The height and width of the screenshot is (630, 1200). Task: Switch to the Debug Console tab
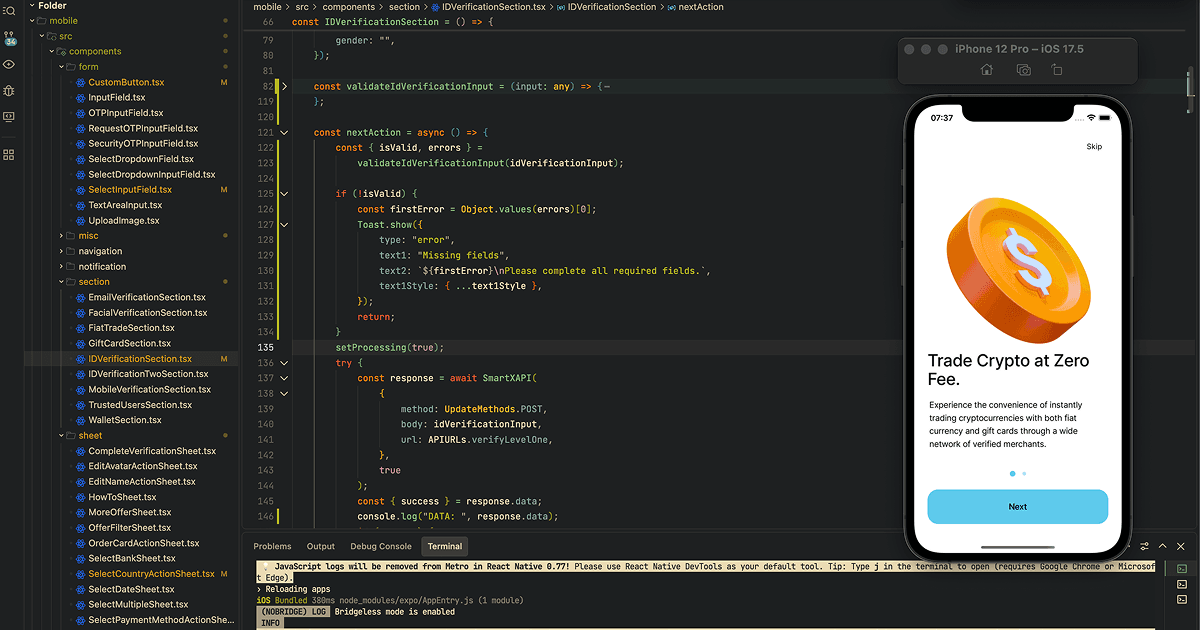coord(380,547)
